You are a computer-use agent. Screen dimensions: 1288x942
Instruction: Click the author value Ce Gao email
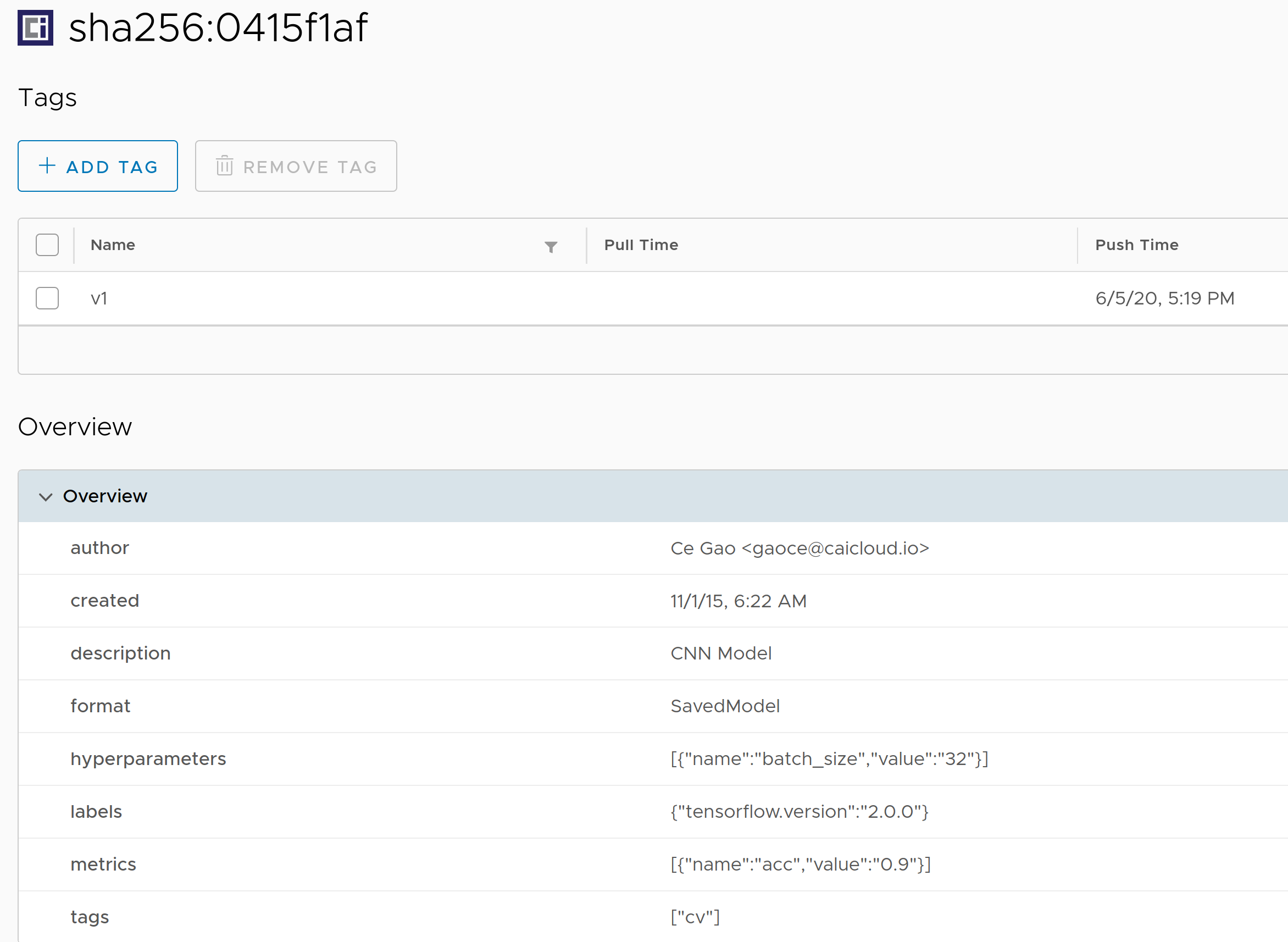coord(800,548)
